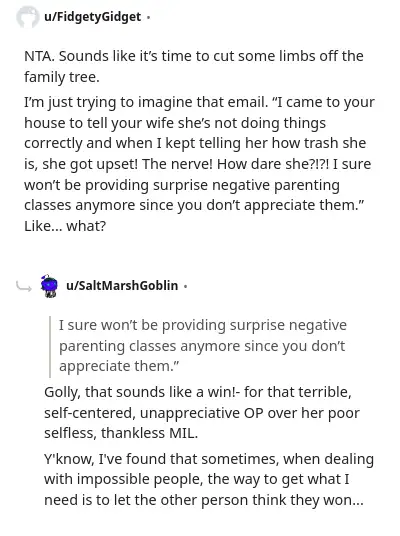The image size is (400, 536).
Task: Open the u/FidgetyGidget profile link
Action: tap(92, 17)
